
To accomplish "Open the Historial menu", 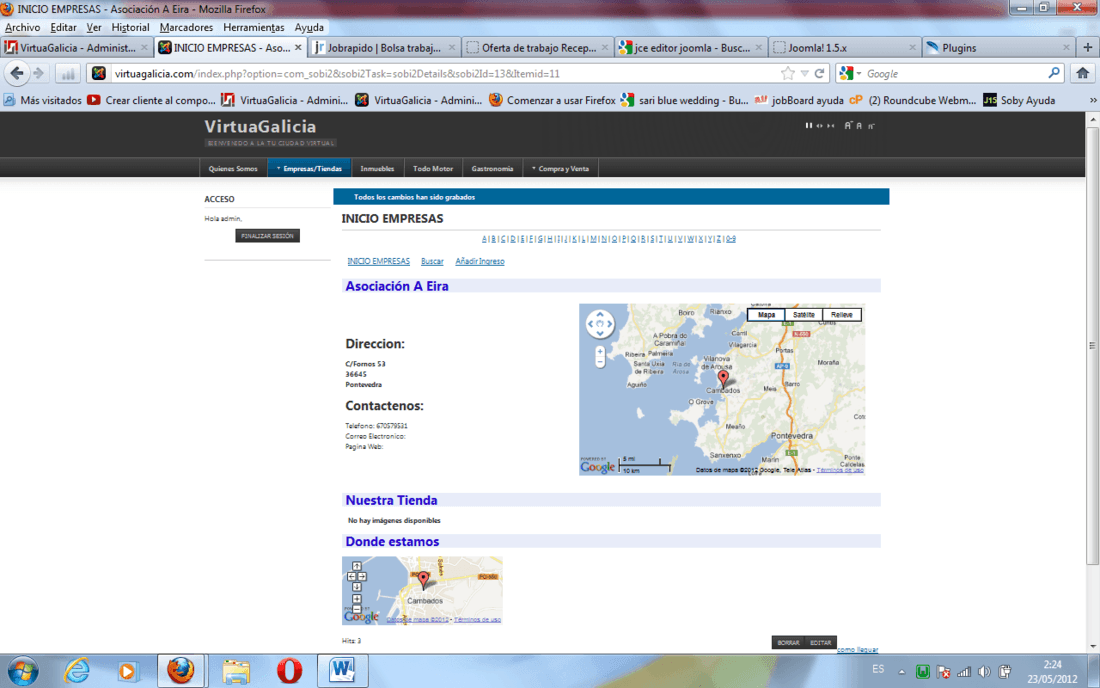I will 130,27.
